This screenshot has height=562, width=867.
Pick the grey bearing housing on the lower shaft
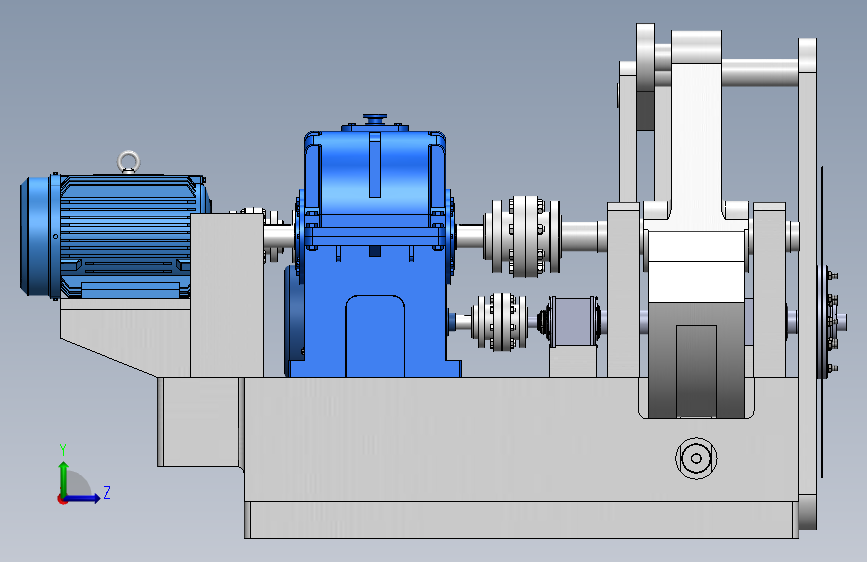tap(572, 322)
